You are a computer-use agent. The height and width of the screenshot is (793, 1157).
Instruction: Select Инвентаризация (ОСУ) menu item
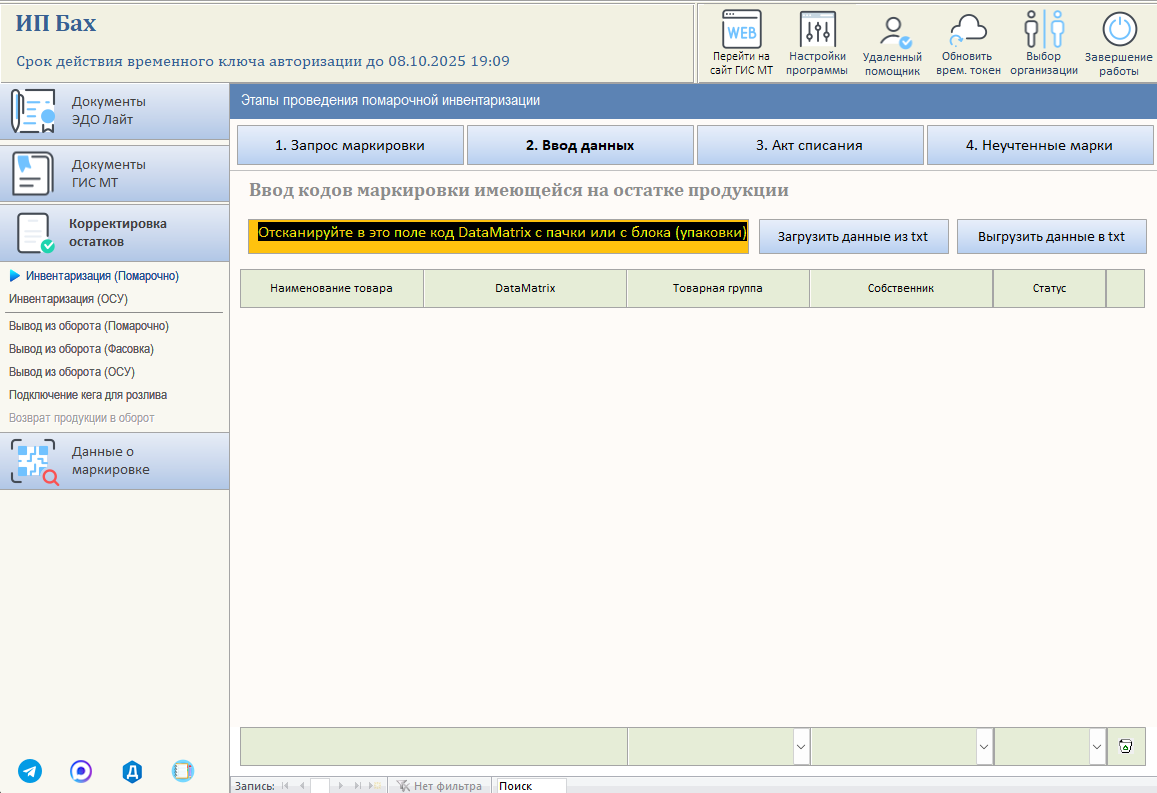click(68, 299)
